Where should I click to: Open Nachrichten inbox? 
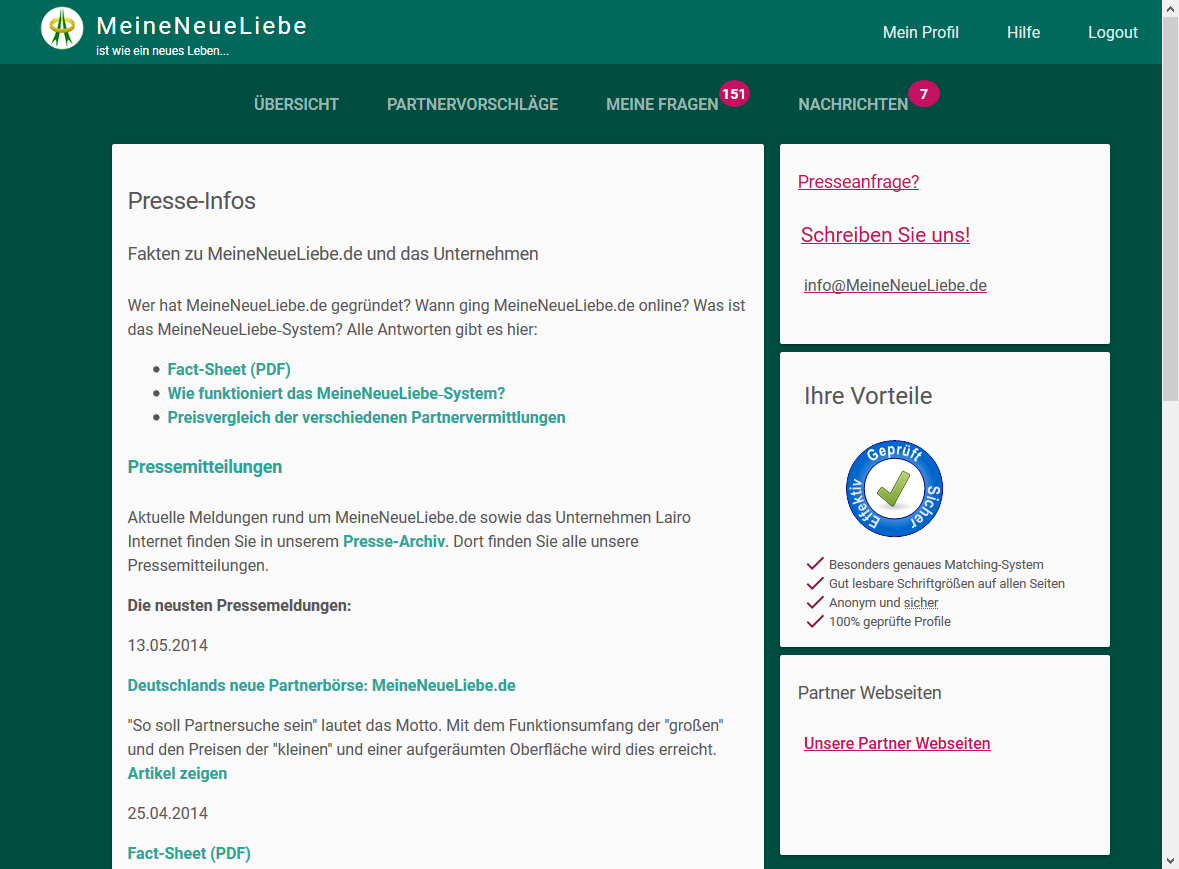click(852, 104)
